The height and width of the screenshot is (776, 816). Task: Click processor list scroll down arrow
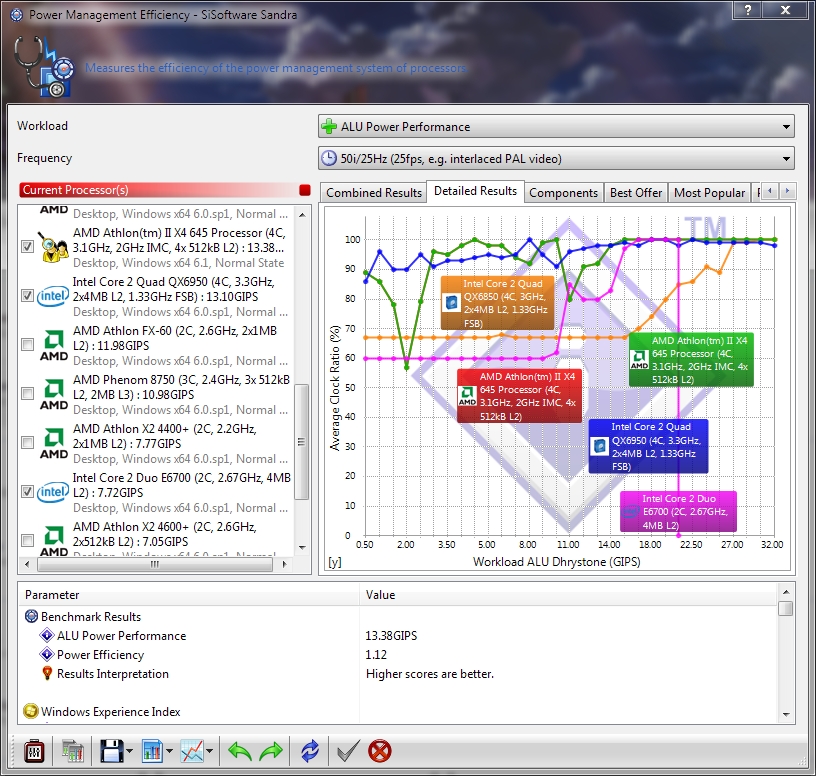pos(302,548)
